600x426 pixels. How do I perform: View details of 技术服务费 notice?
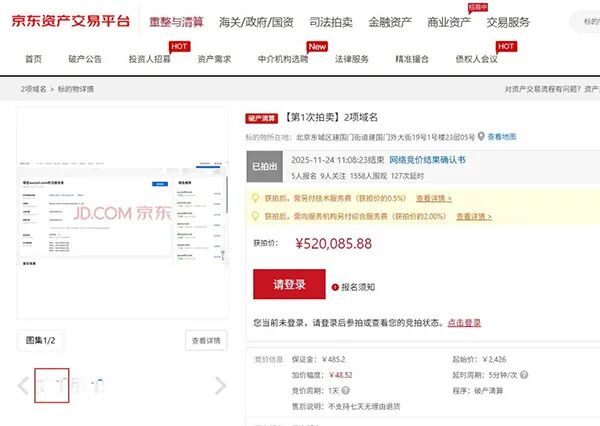pos(434,198)
